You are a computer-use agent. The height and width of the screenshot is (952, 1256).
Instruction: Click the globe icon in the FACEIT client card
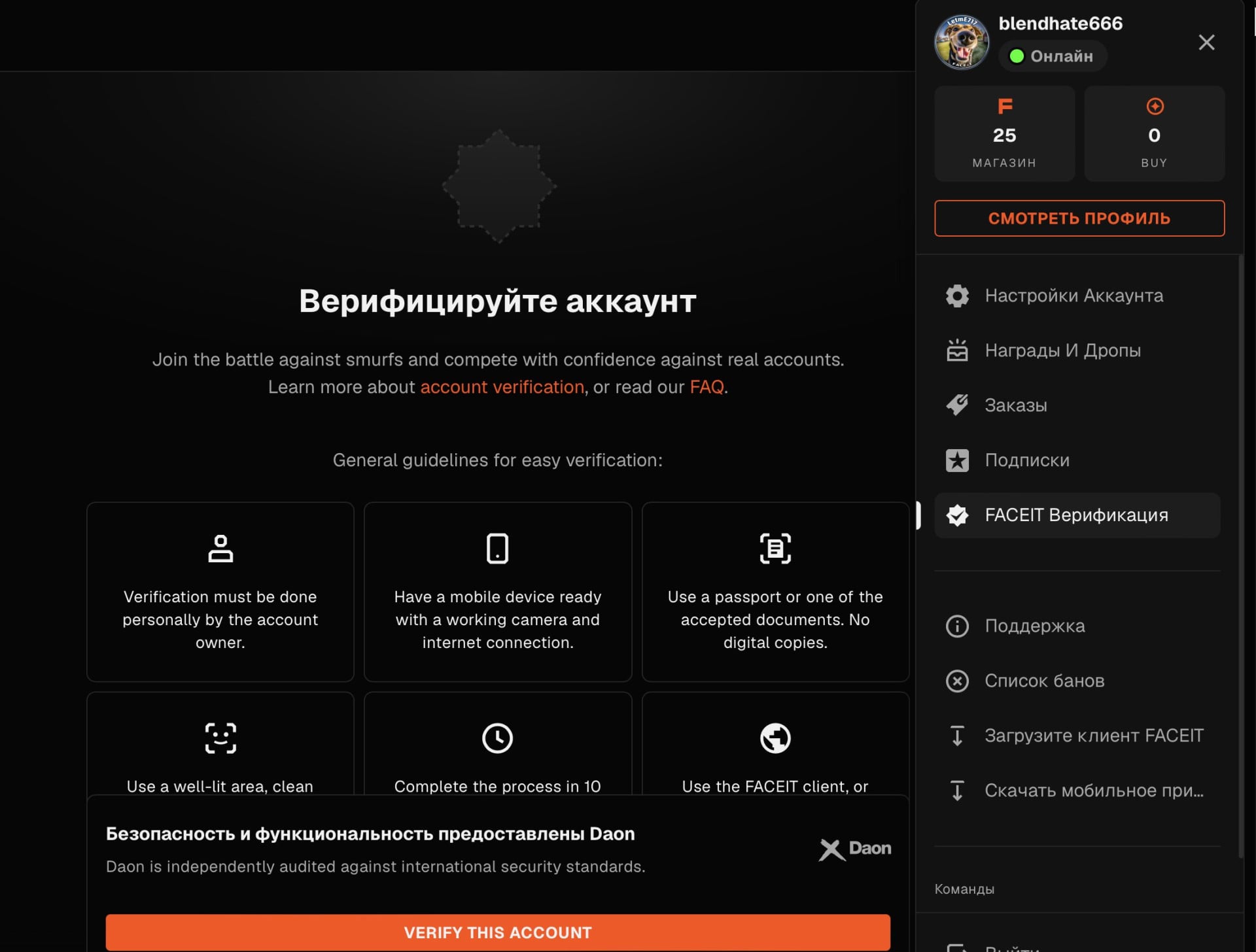775,738
